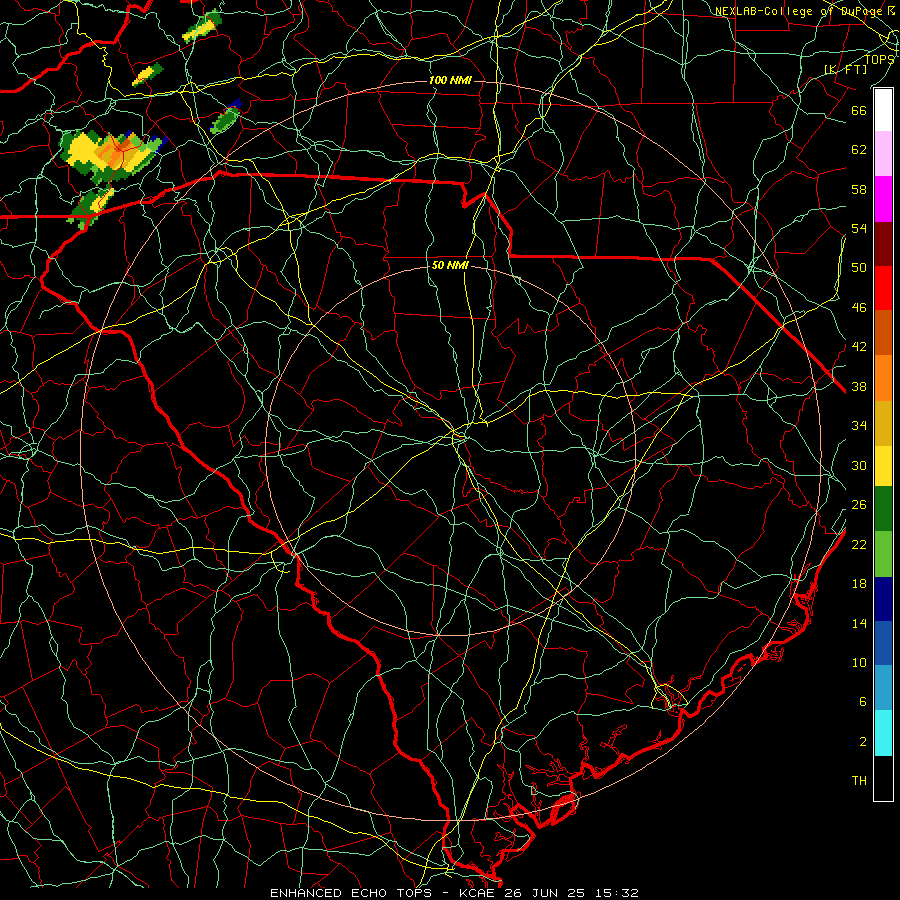Click the legend value 6
The width and height of the screenshot is (900, 900).
coord(863,702)
